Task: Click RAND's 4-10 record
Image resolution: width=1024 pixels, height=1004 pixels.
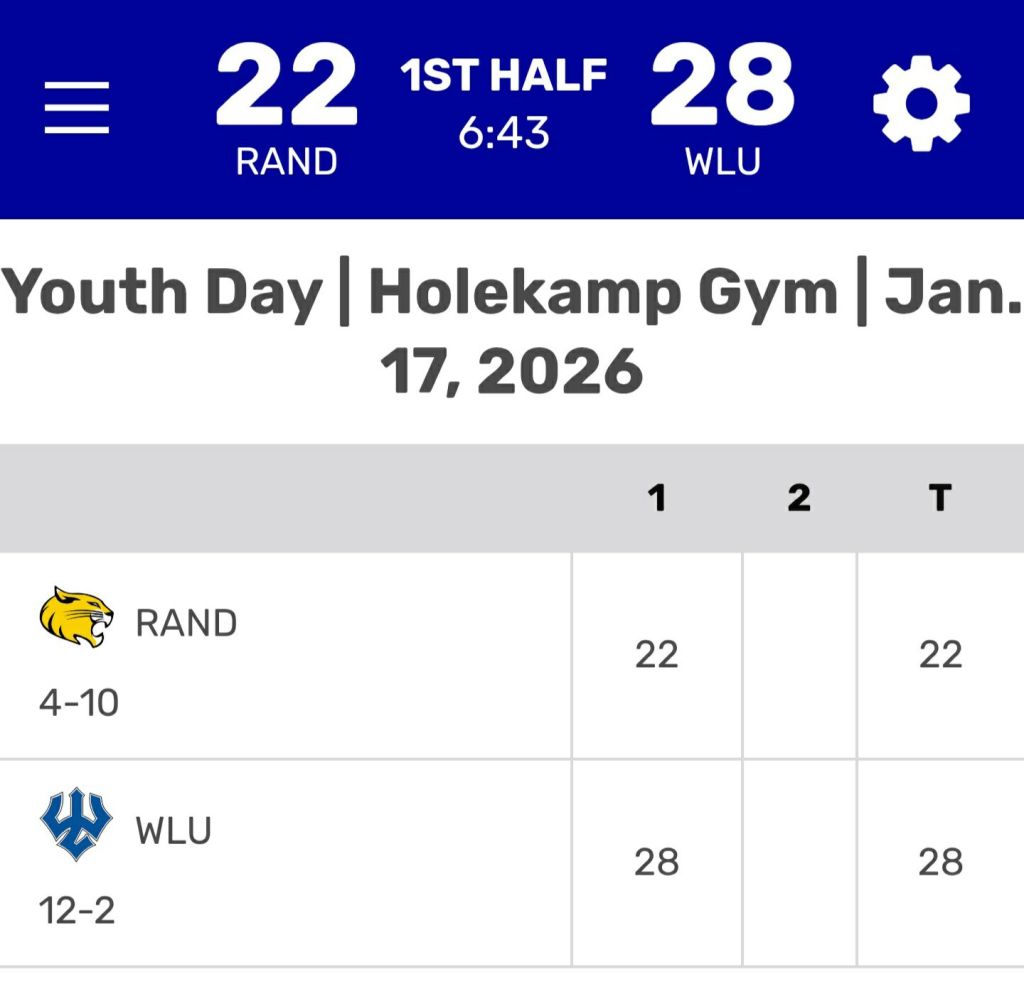Action: [x=78, y=703]
